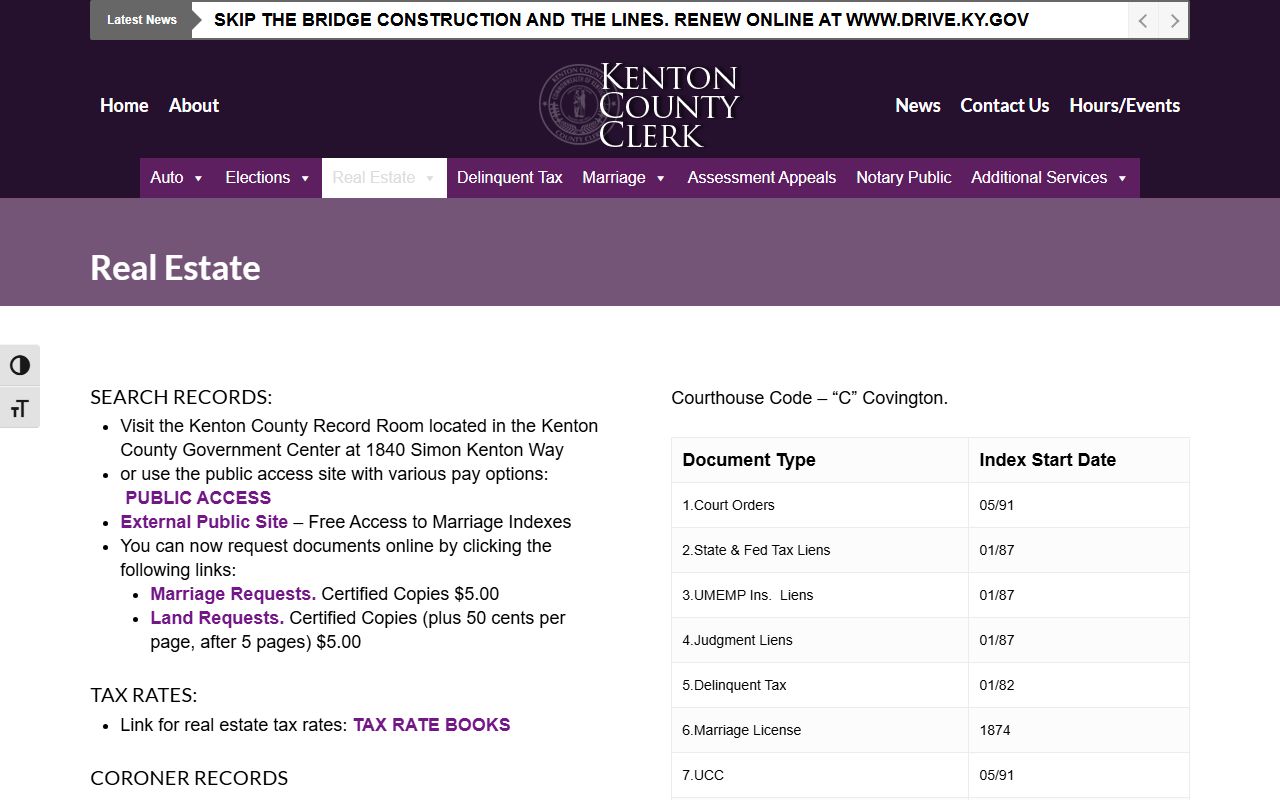The image size is (1280, 800).
Task: Click the 'Index Start Date' column header
Action: (x=1079, y=460)
